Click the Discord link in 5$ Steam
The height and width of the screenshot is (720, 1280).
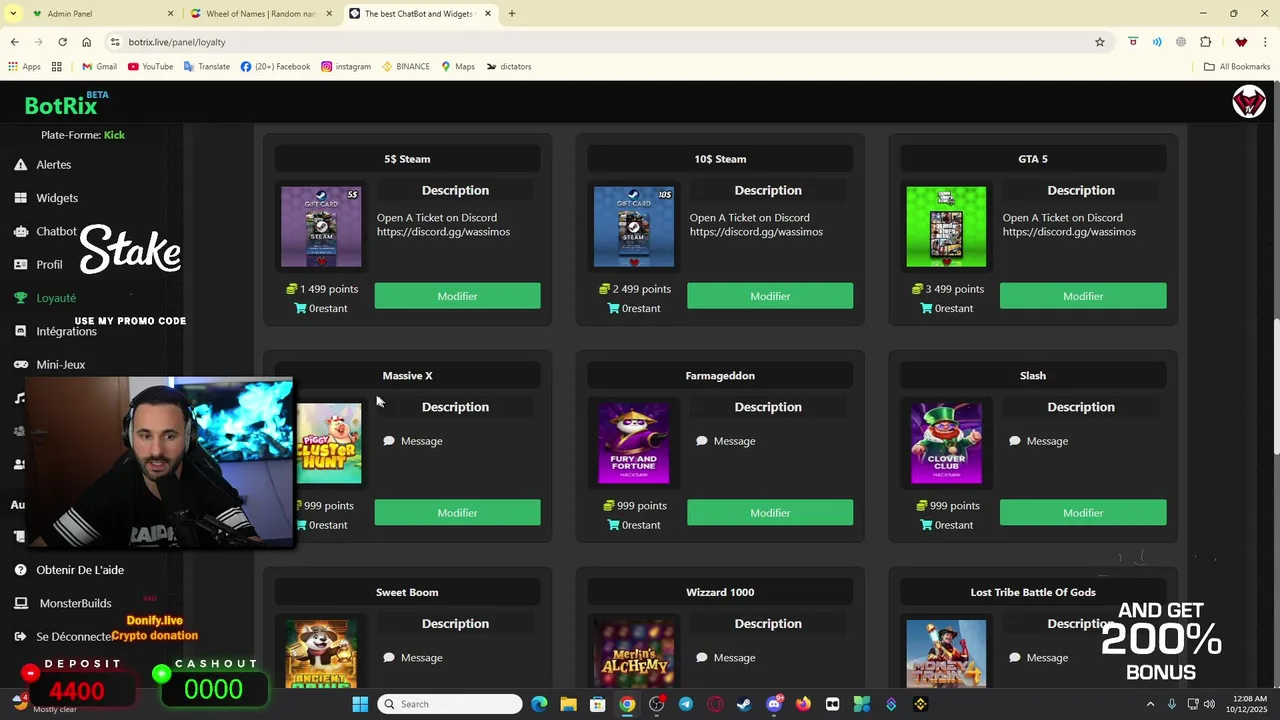click(x=443, y=232)
